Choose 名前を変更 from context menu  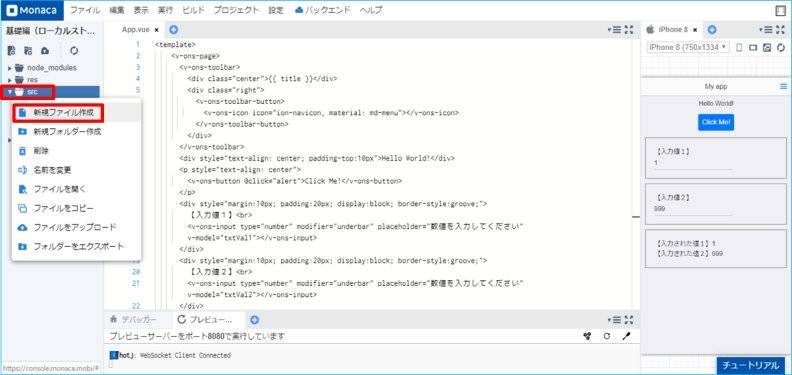pos(76,170)
